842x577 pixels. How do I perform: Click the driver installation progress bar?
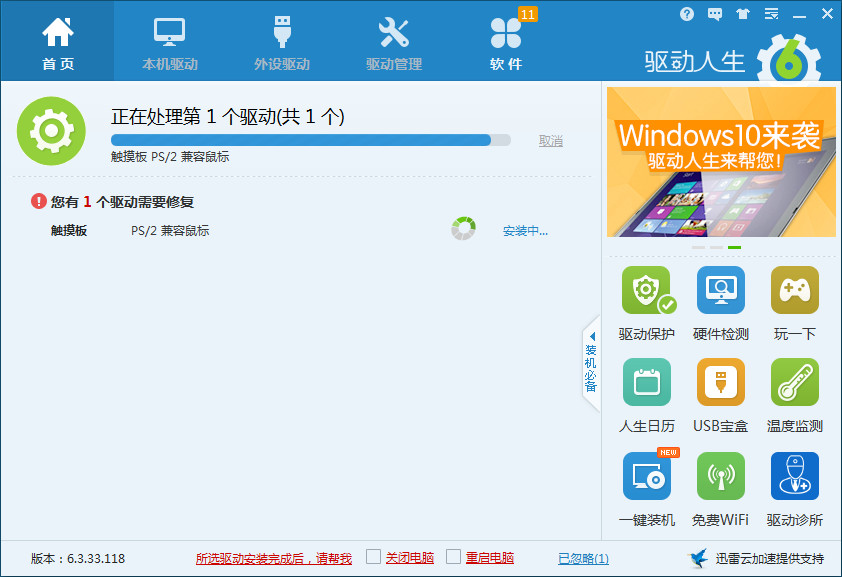[x=311, y=141]
